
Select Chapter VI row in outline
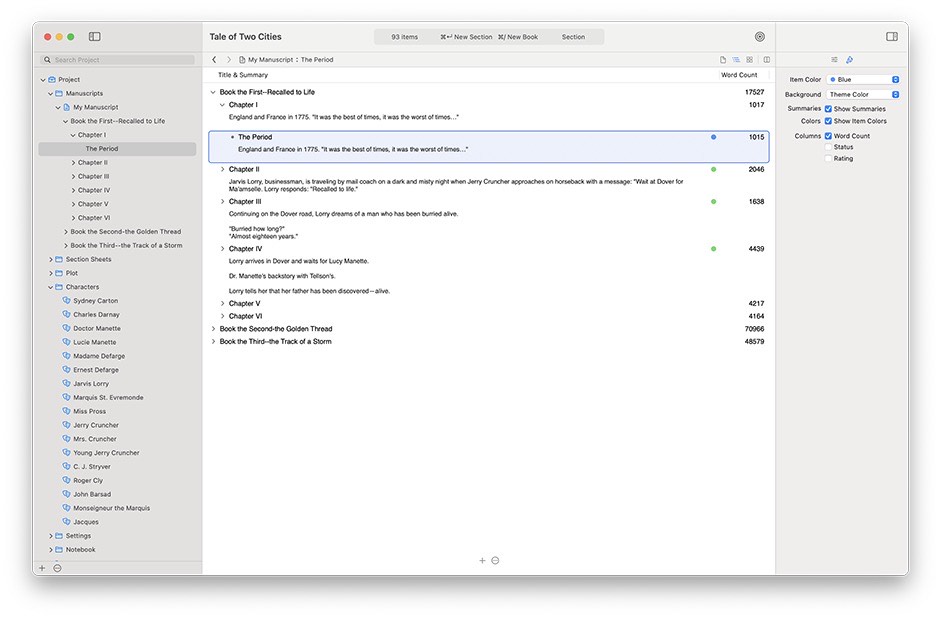click(x=489, y=316)
